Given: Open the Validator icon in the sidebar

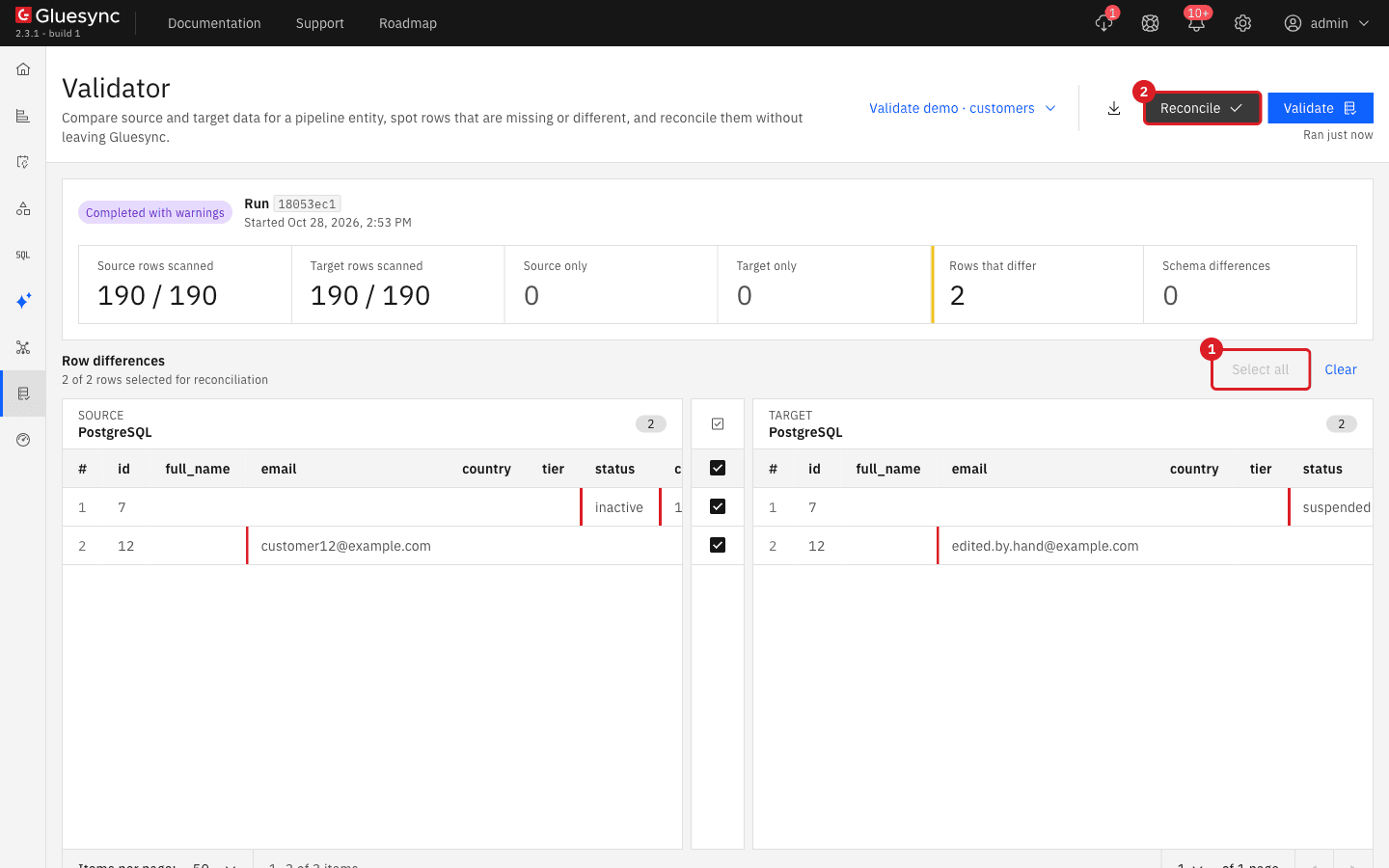Looking at the screenshot, I should pyautogui.click(x=23, y=393).
